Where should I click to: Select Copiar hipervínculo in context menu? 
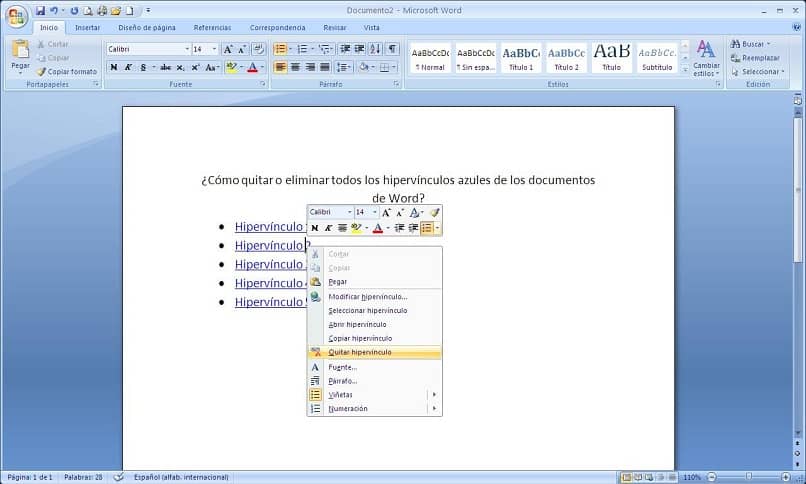click(x=374, y=339)
